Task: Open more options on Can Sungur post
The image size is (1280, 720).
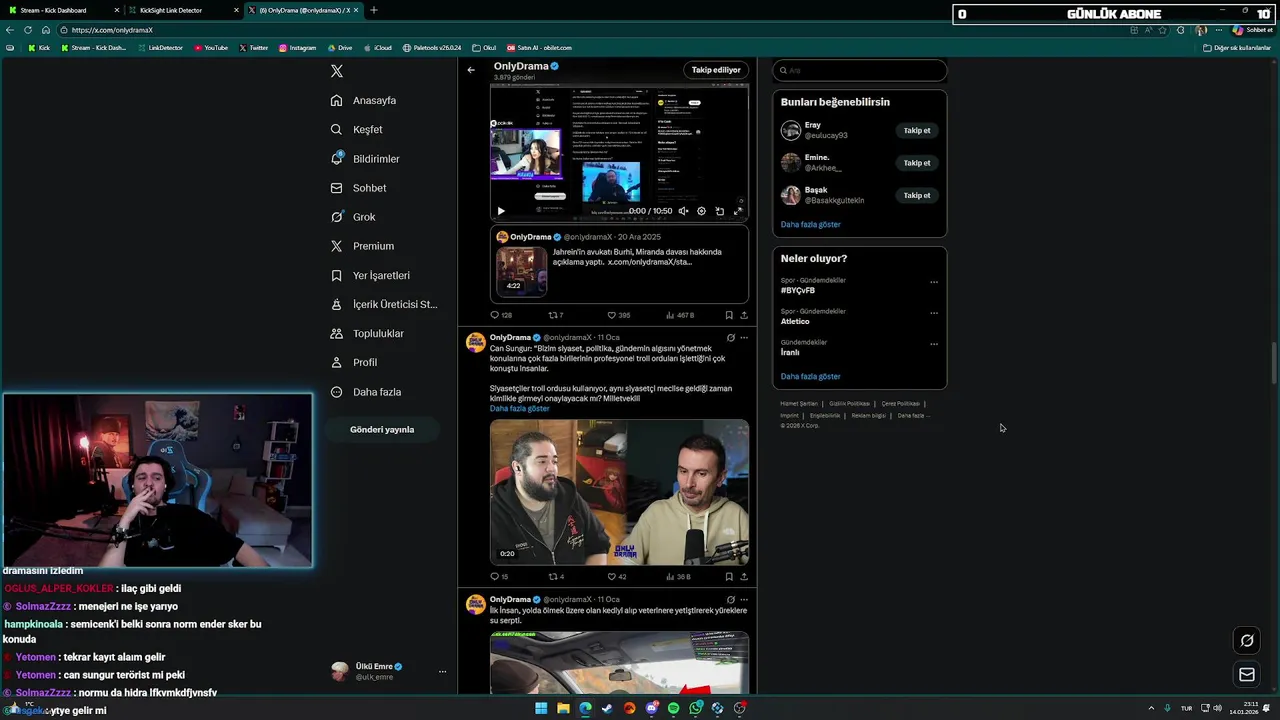Action: pyautogui.click(x=744, y=338)
